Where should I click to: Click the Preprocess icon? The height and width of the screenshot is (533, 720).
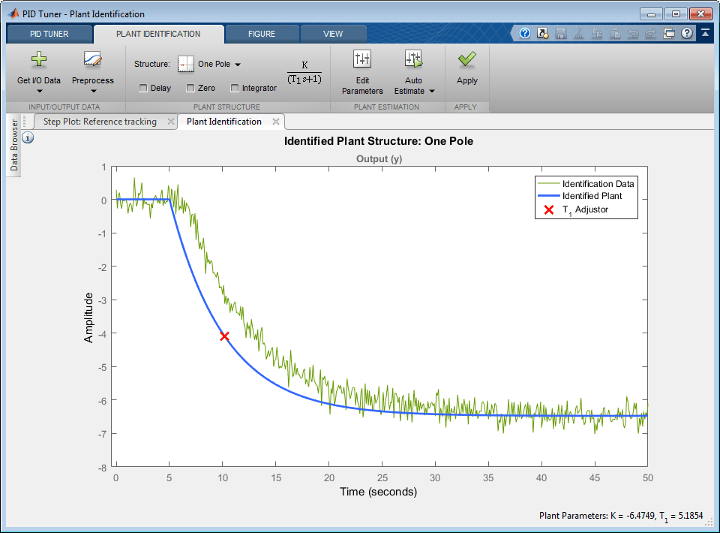pos(92,59)
